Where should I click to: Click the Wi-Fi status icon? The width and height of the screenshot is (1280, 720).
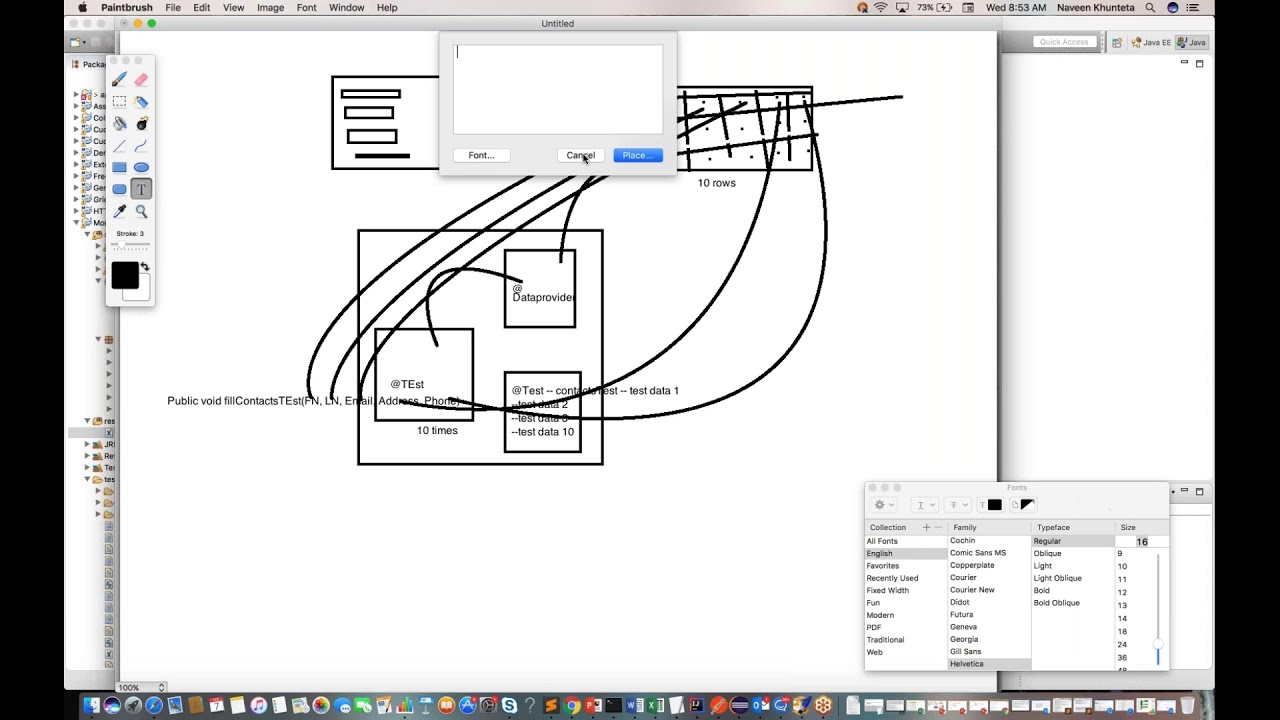point(881,7)
